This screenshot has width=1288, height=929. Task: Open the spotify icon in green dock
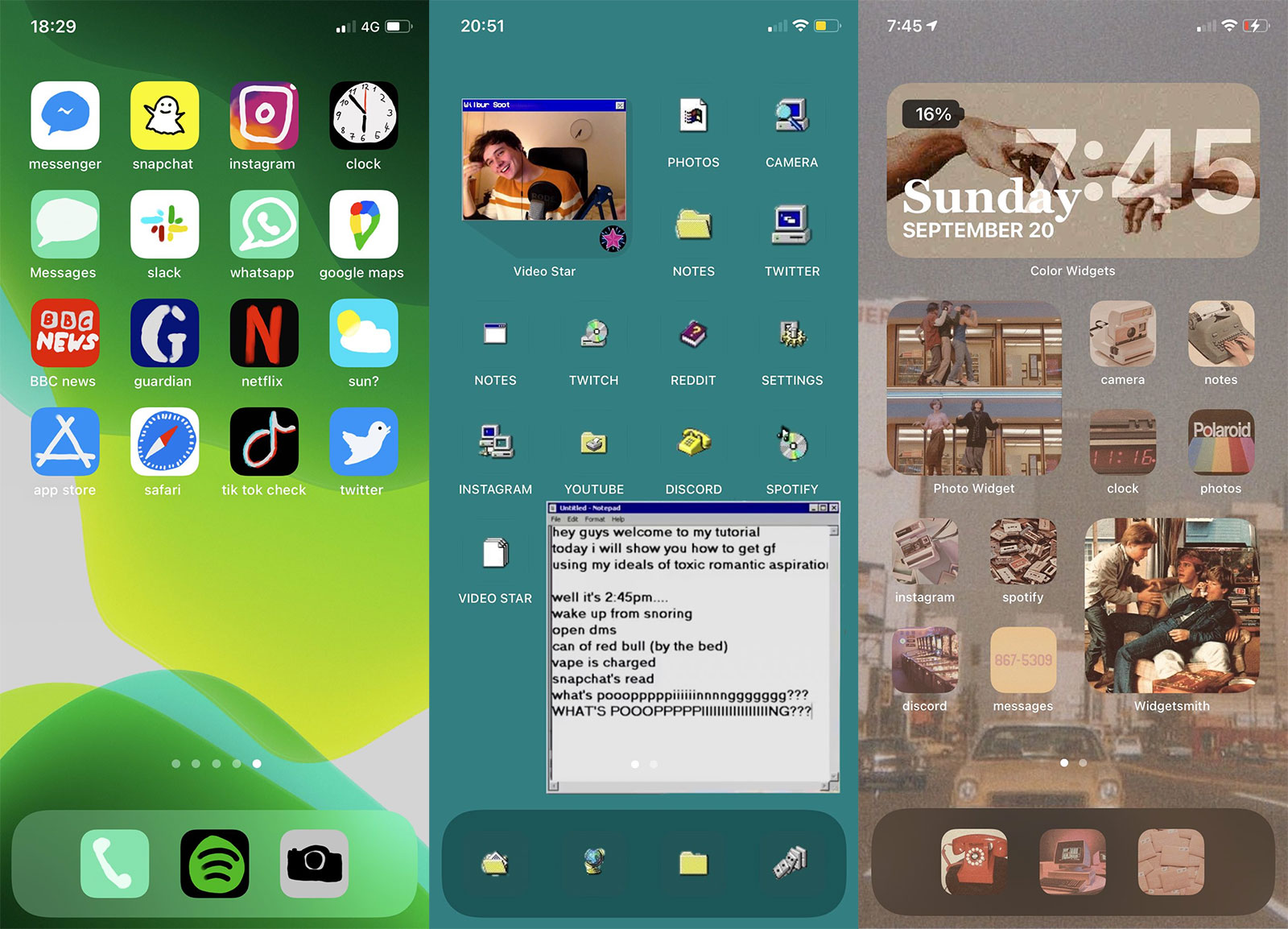214,864
